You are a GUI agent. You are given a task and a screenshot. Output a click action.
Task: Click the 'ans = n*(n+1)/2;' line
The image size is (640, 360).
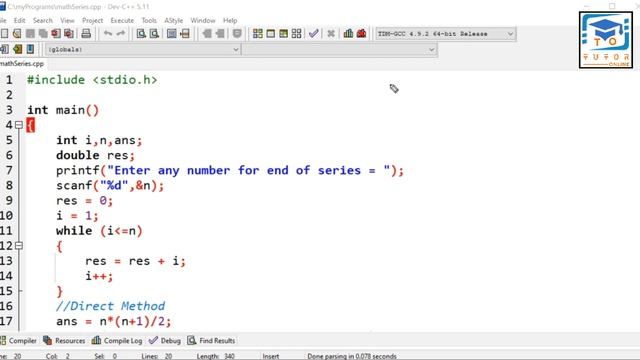tap(113, 321)
